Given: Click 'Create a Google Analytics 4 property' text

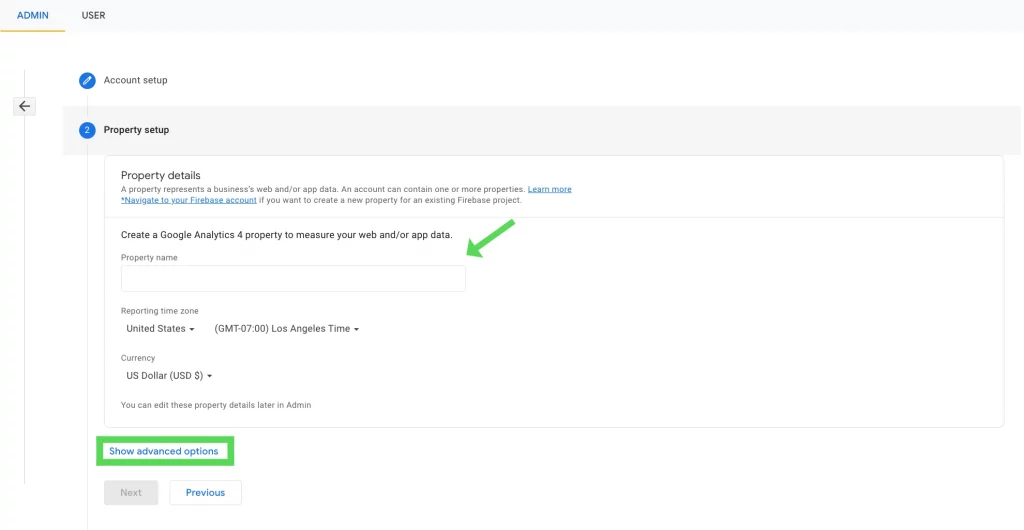Looking at the screenshot, I should tap(287, 234).
